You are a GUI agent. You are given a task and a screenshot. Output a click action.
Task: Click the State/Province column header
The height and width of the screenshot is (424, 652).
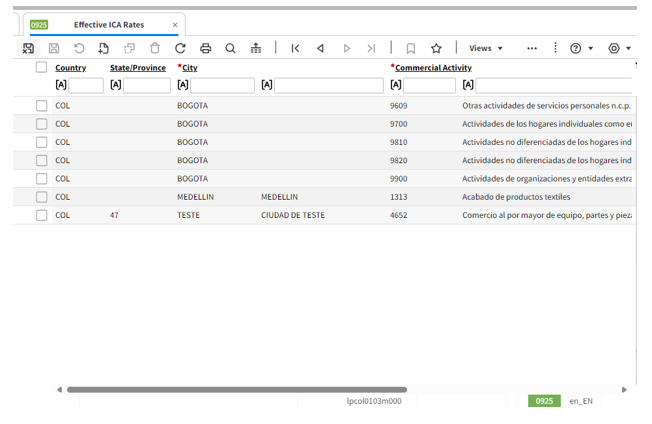click(138, 68)
